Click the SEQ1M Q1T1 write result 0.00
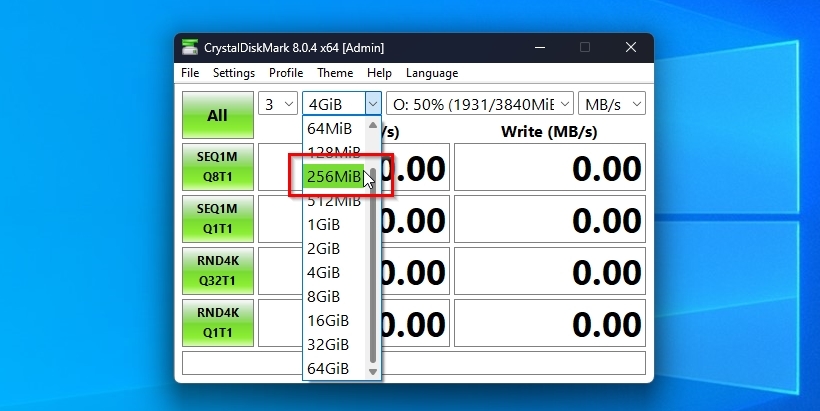This screenshot has height=411, width=820. [550, 219]
